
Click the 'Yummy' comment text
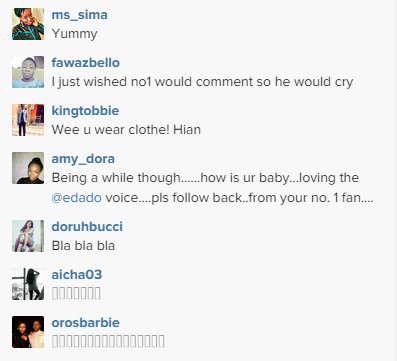point(74,34)
